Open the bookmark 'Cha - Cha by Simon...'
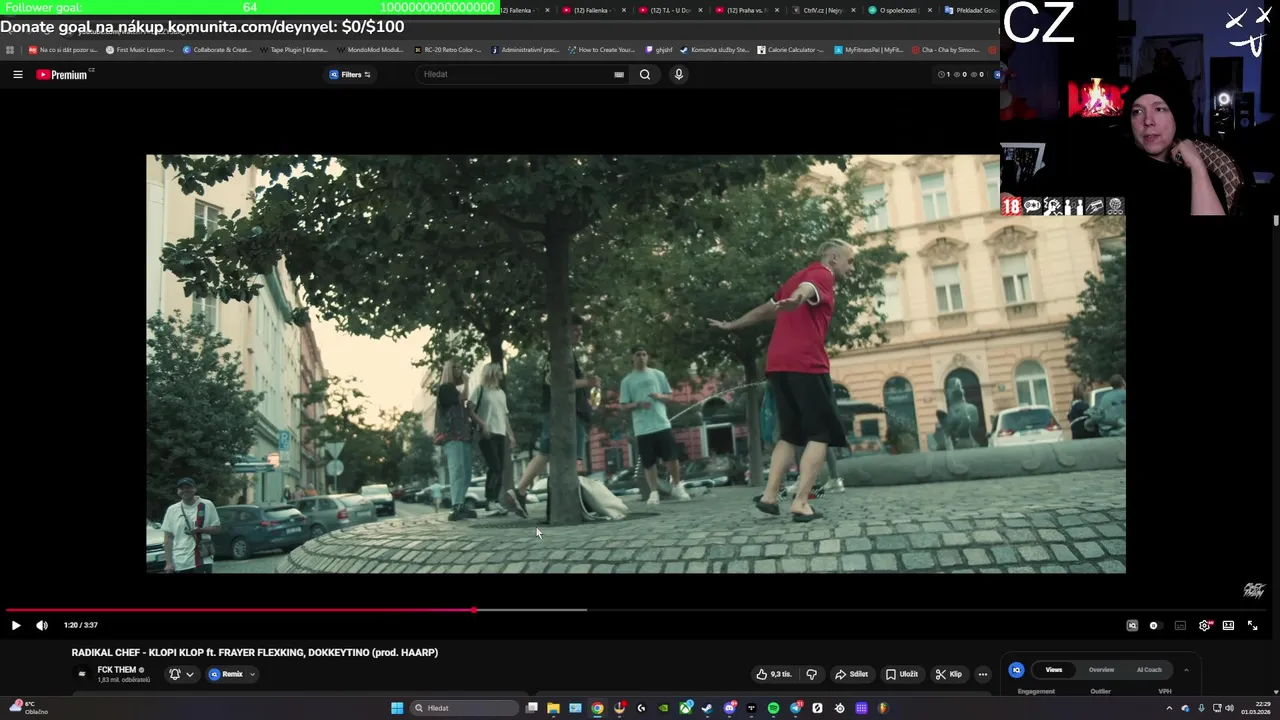Viewport: 1280px width, 720px height. (x=946, y=49)
